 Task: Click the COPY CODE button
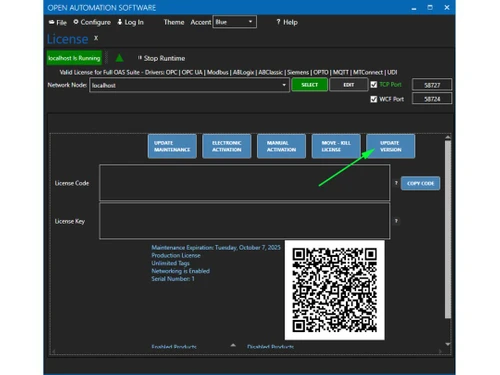point(420,183)
